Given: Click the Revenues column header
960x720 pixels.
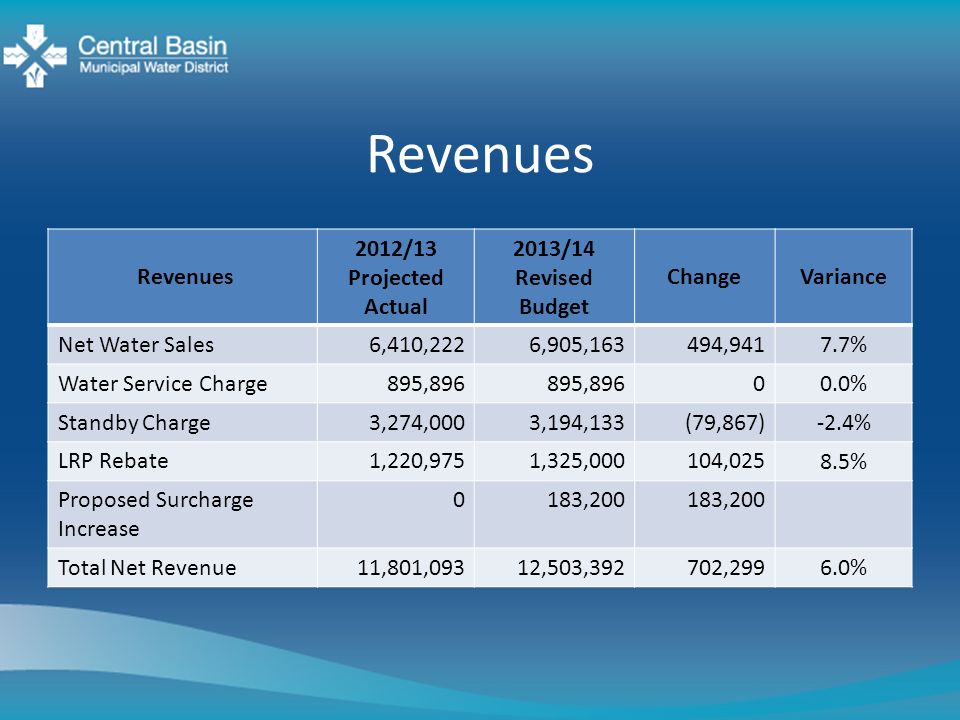Looking at the screenshot, I should tap(185, 277).
